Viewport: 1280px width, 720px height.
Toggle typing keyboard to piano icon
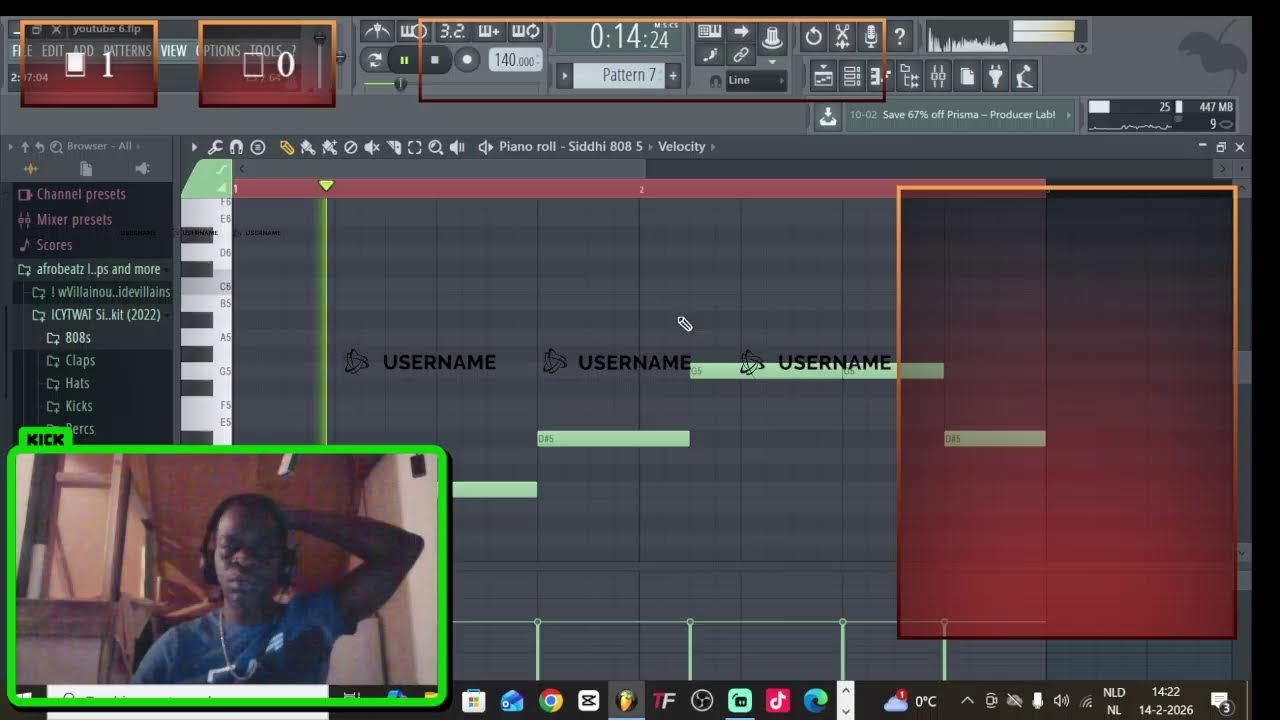tap(709, 32)
